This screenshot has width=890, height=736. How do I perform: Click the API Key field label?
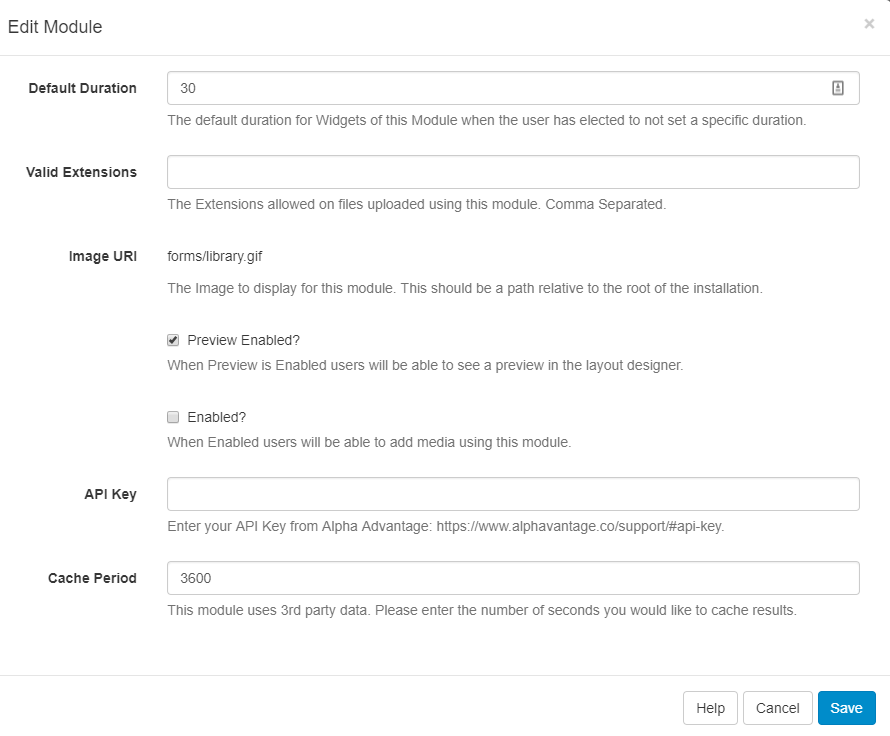click(110, 494)
